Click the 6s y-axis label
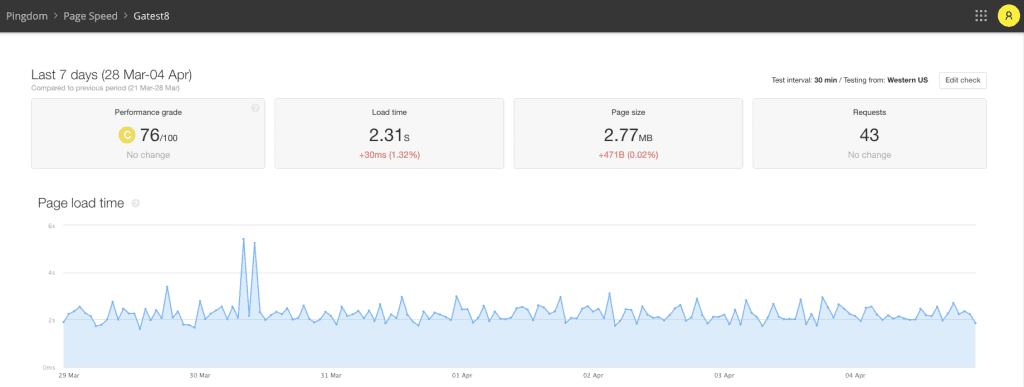 click(51, 225)
